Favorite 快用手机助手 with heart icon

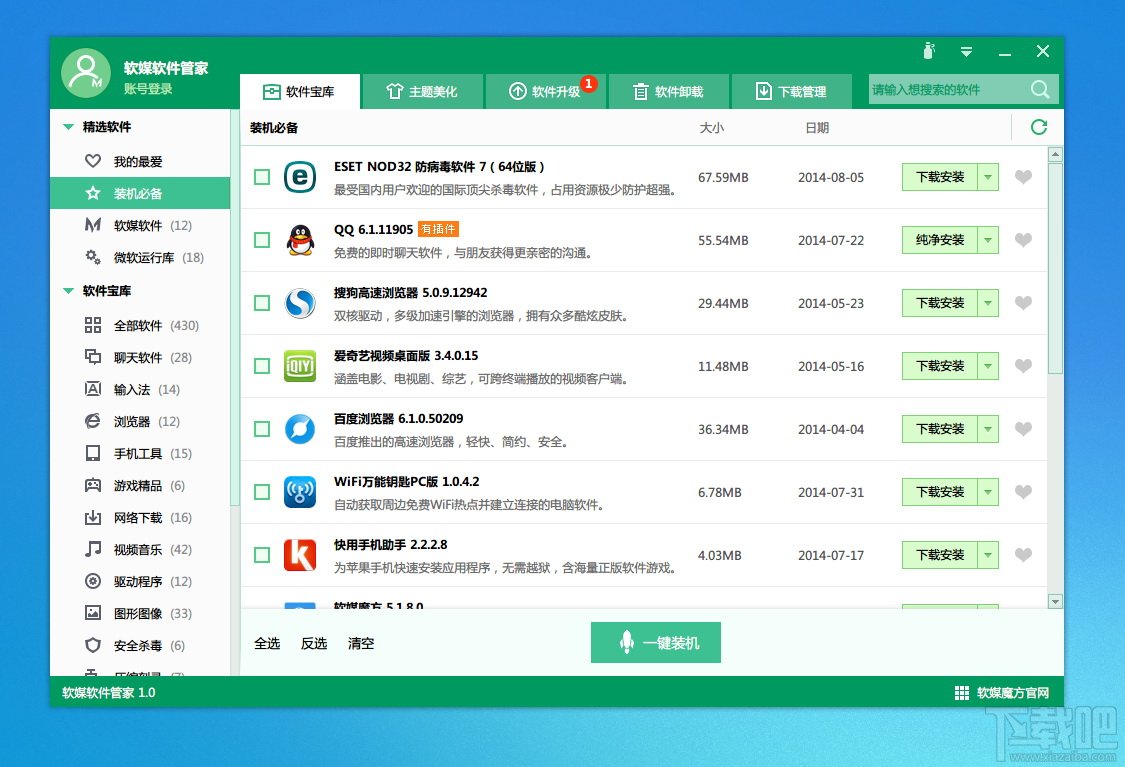point(1023,555)
